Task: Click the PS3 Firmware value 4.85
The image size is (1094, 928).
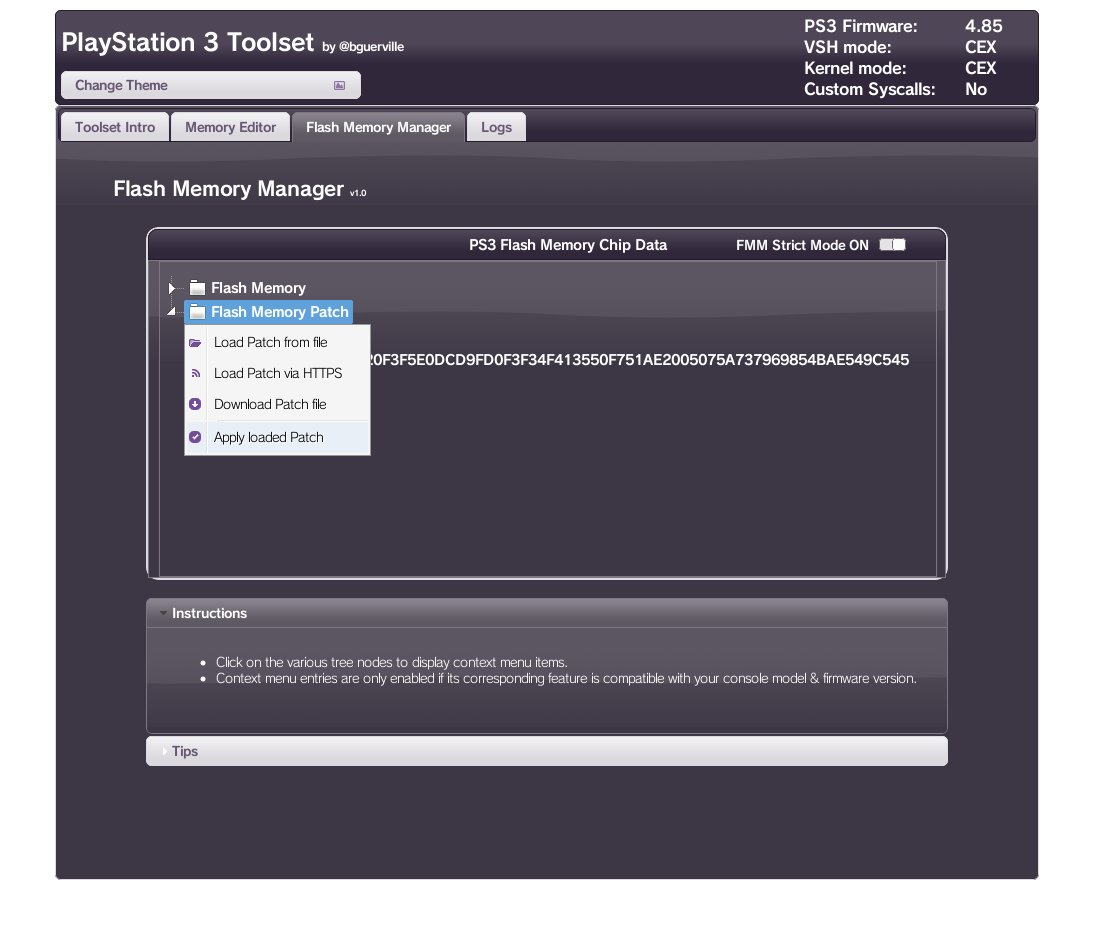Action: 984,27
